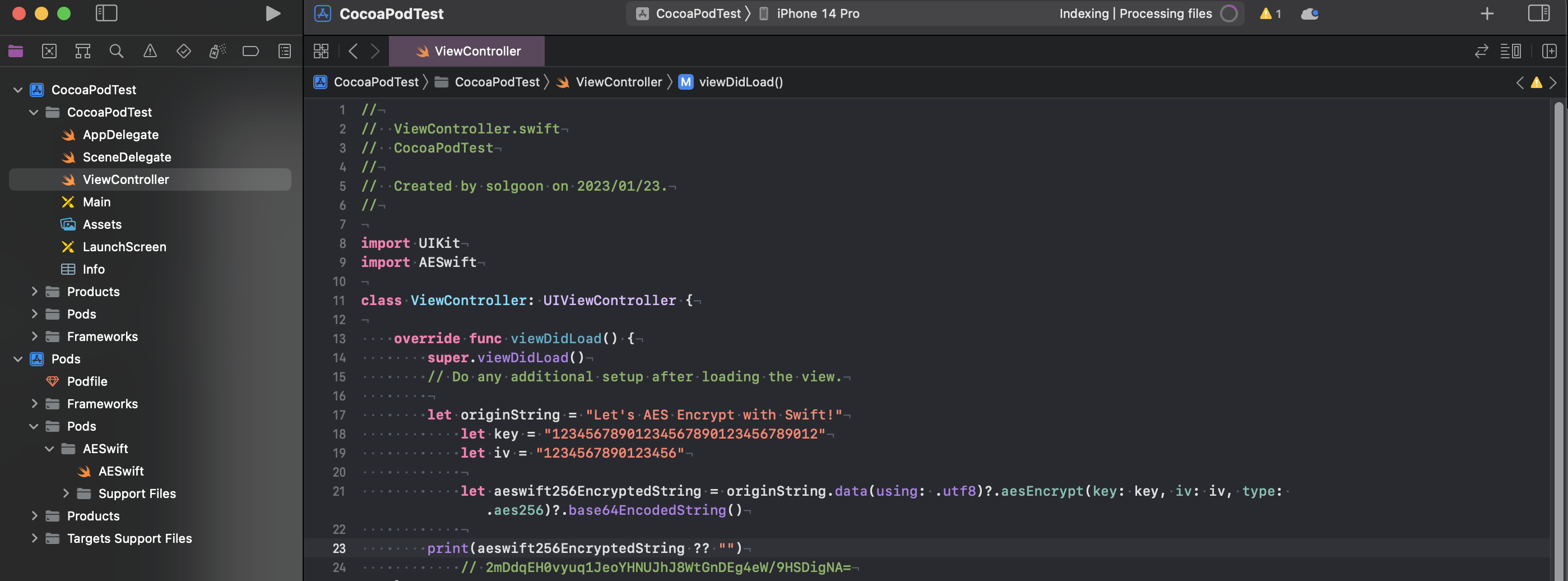The image size is (1568, 581).
Task: Click line number 23 in gutter
Action: pyautogui.click(x=339, y=548)
